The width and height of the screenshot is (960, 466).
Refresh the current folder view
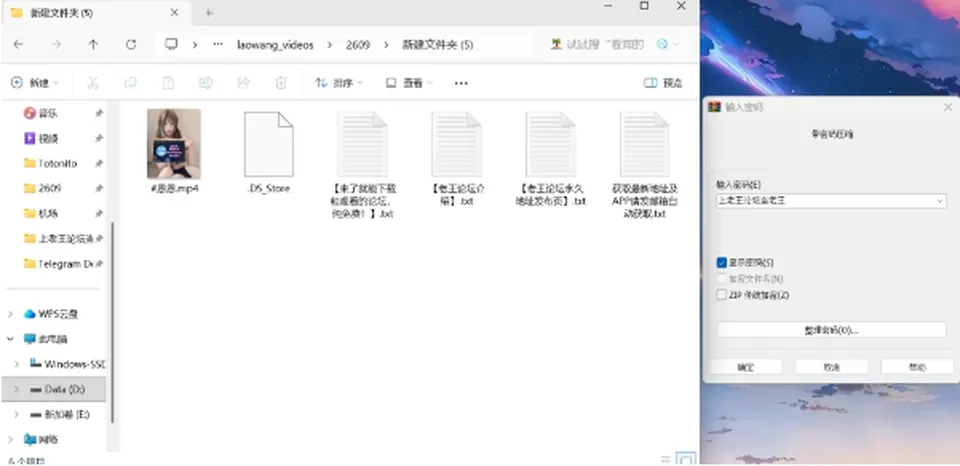click(130, 45)
